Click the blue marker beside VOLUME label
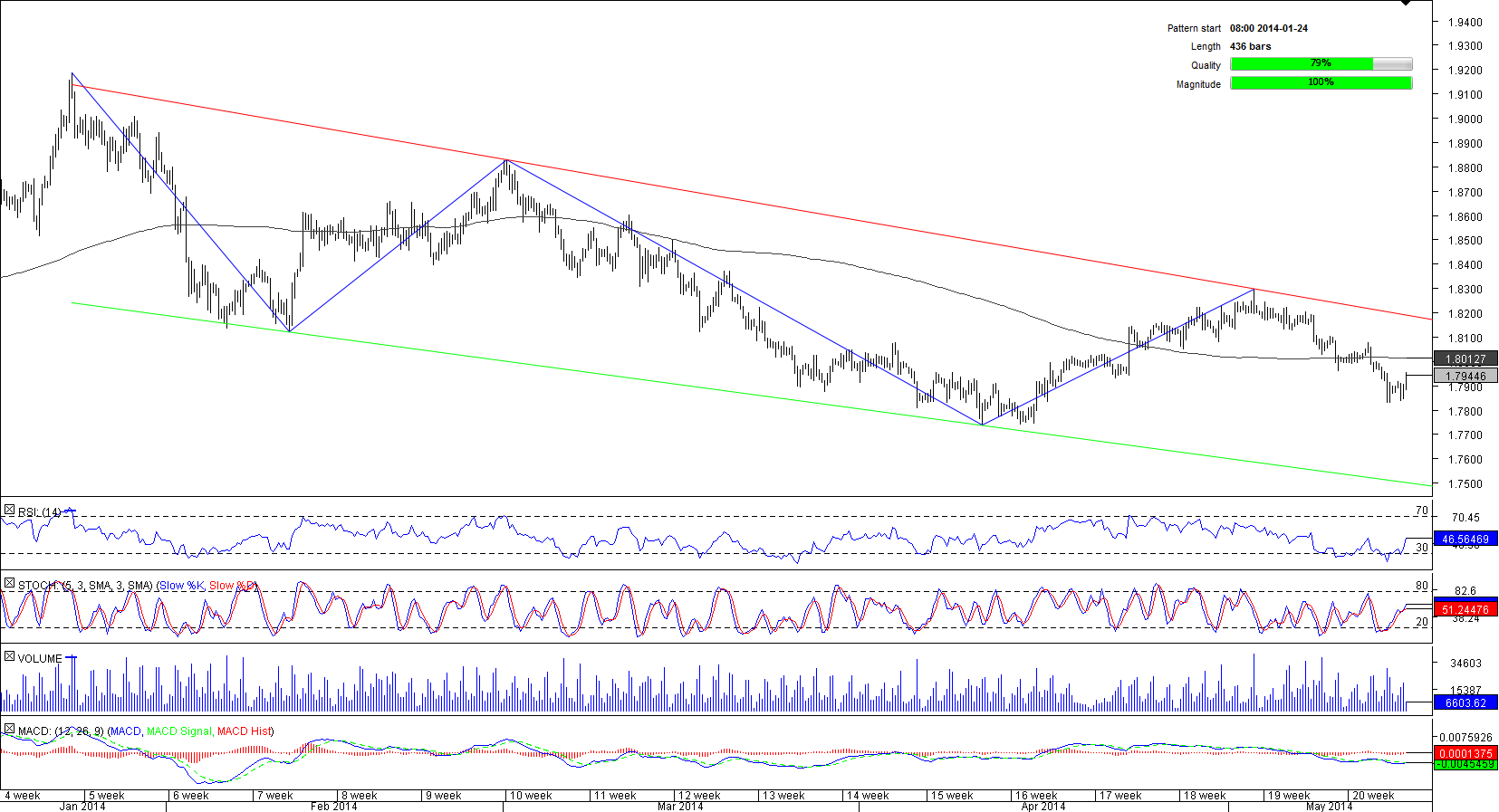The image size is (1499, 812). coord(71,658)
